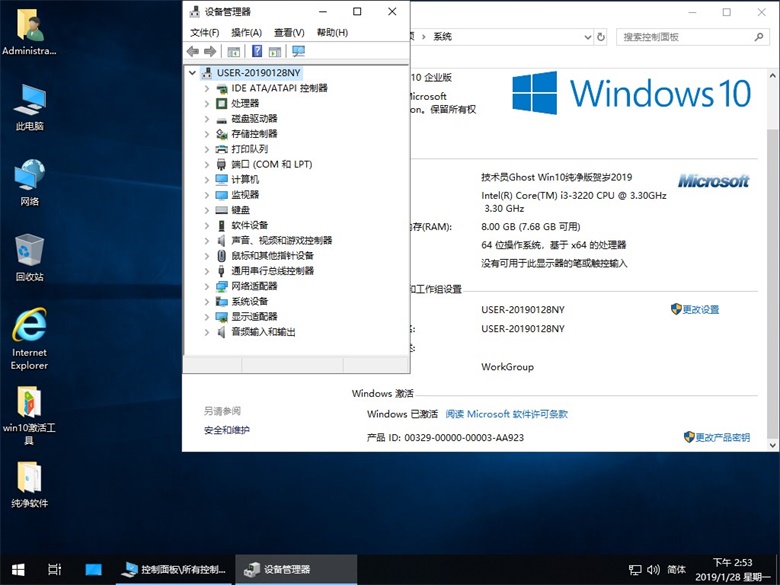Viewport: 780px width, 585px height.
Task: Collapse the USER-20190128NY root node
Action: click(x=192, y=73)
